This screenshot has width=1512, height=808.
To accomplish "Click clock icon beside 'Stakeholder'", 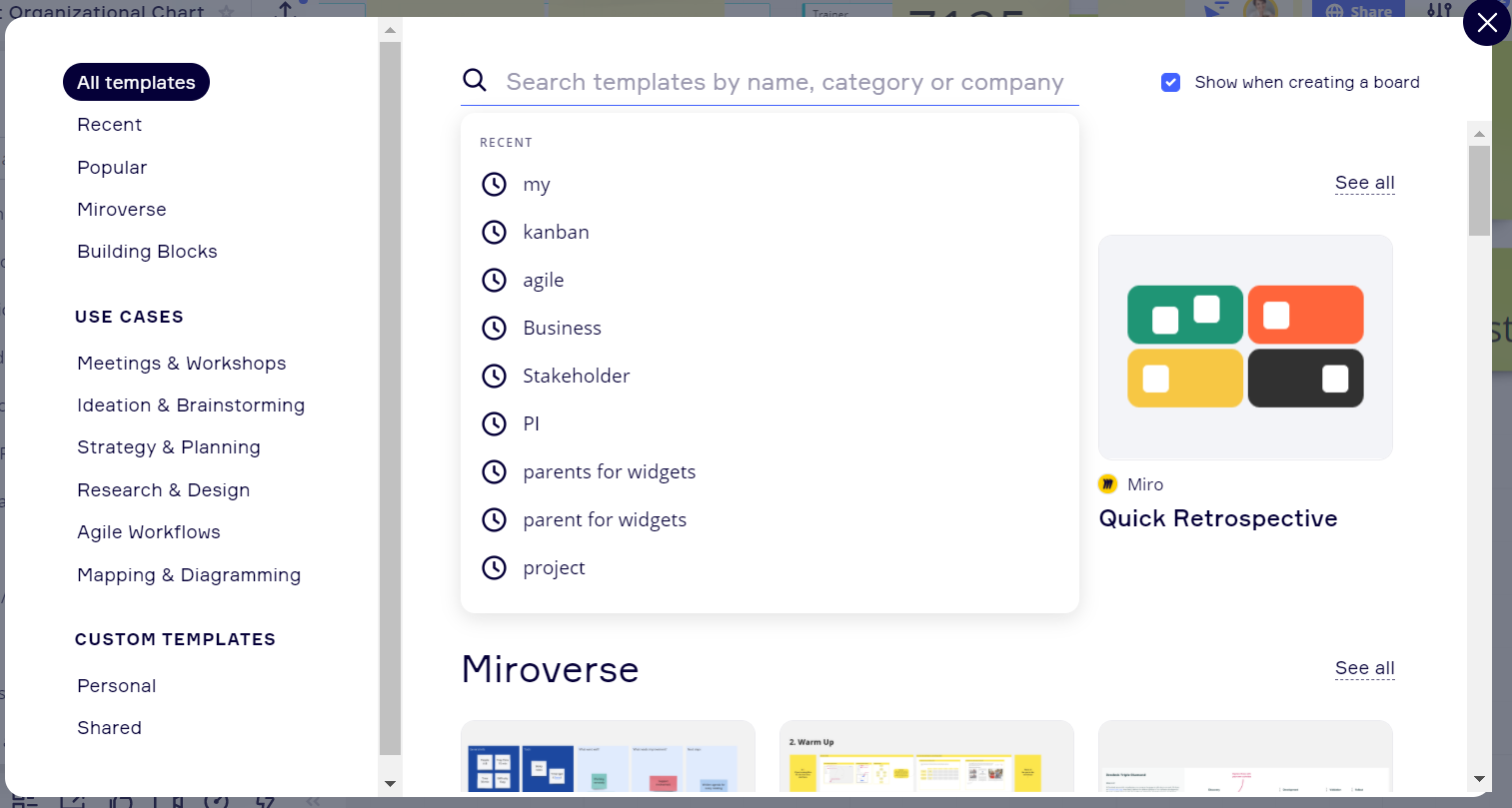I will [x=494, y=377].
